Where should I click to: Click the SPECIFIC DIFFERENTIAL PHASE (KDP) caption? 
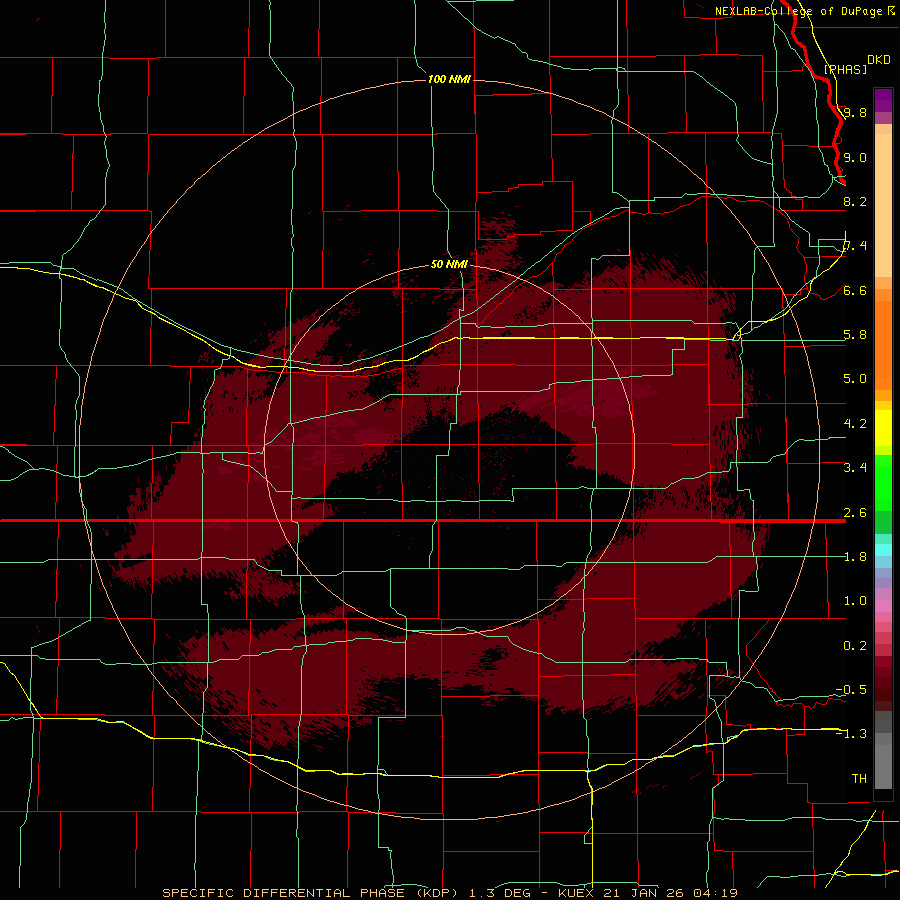point(311,893)
